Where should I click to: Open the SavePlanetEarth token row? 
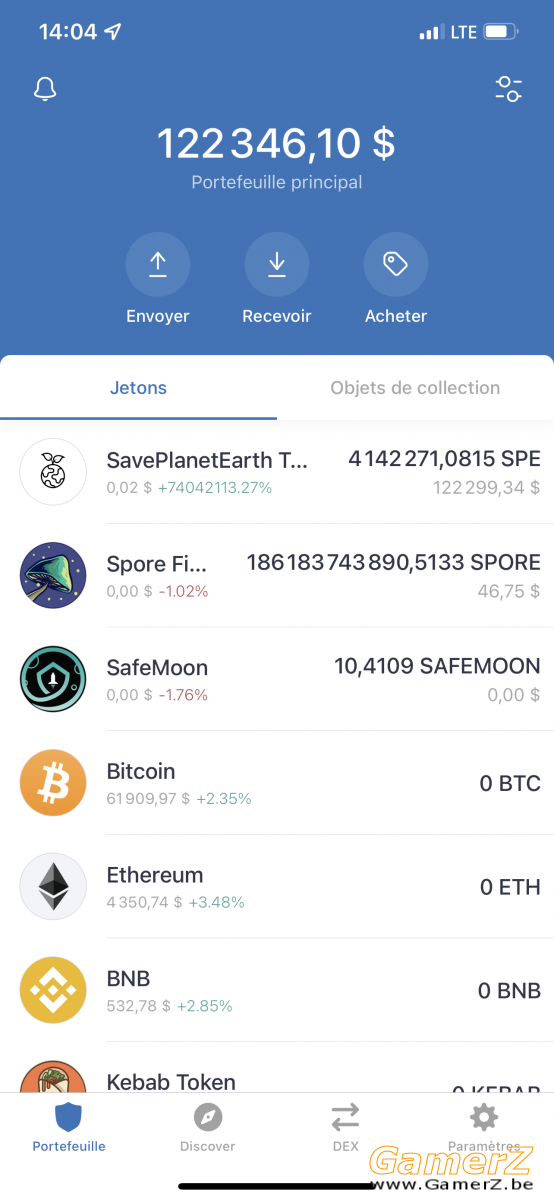[277, 472]
